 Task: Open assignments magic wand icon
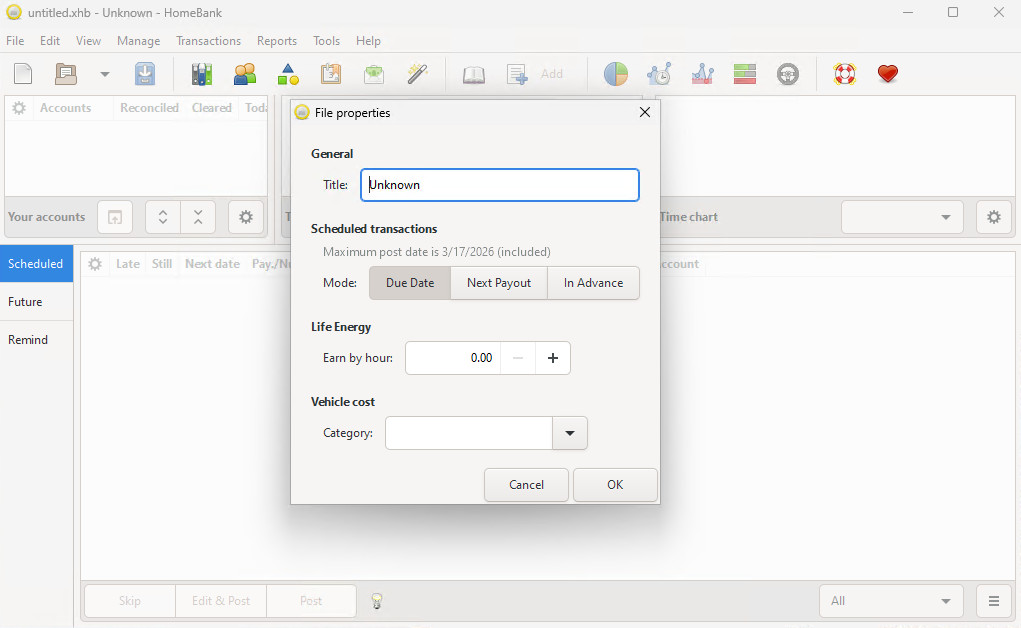pyautogui.click(x=417, y=74)
